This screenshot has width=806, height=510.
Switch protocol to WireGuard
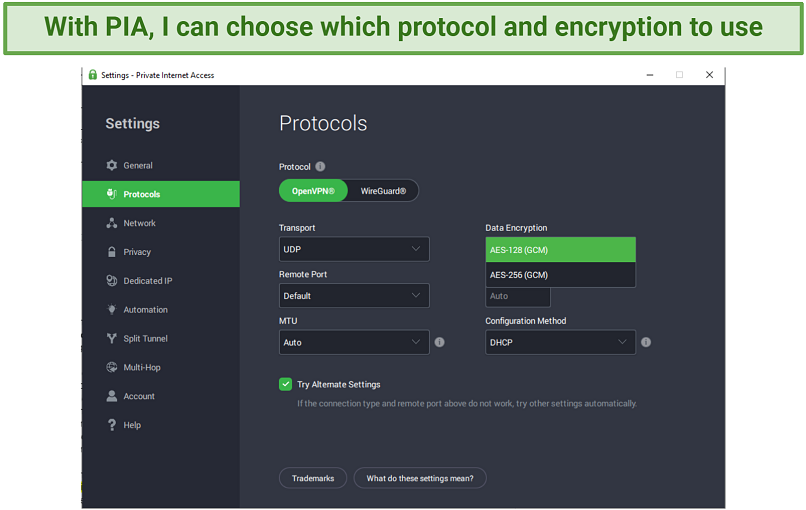[x=383, y=191]
